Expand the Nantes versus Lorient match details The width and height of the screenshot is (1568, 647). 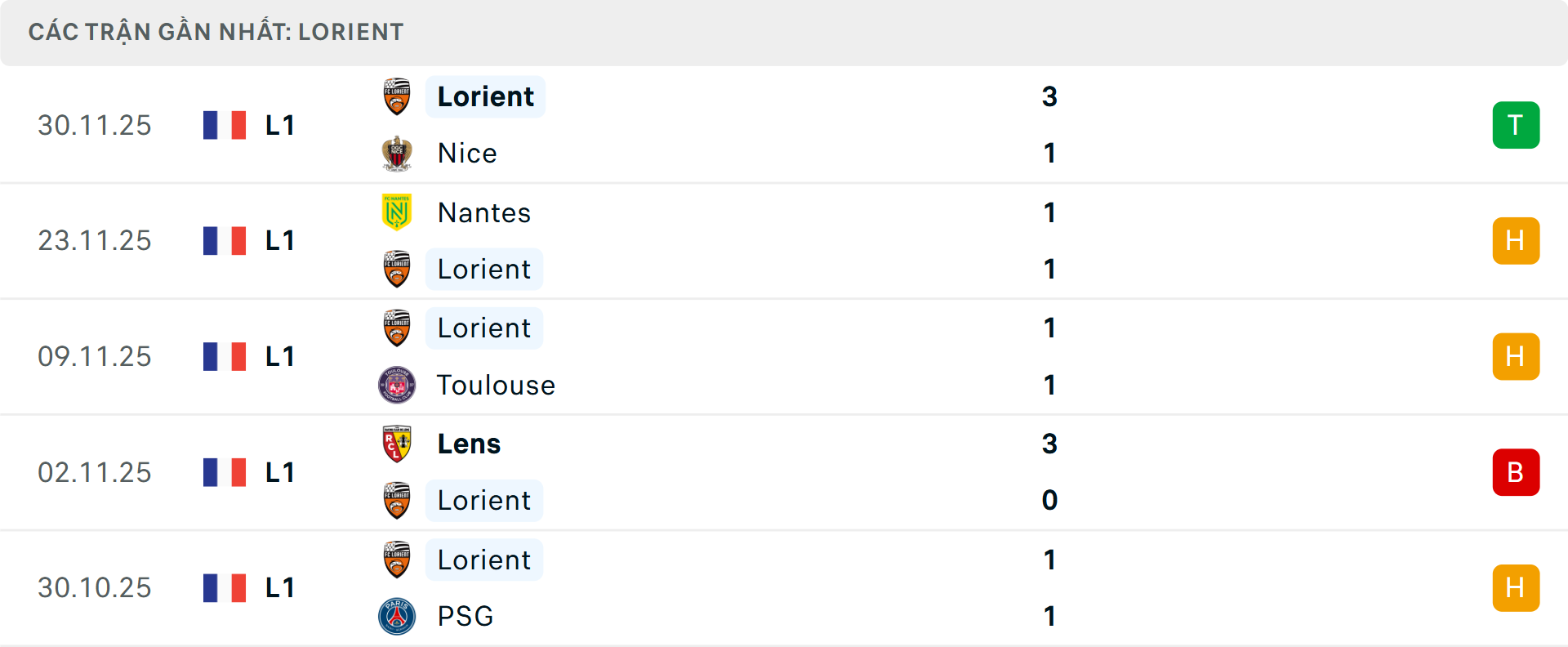[x=784, y=240]
